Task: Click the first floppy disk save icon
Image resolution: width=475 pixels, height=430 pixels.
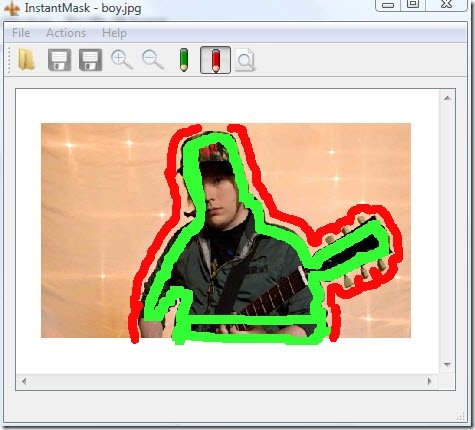Action: [59, 60]
